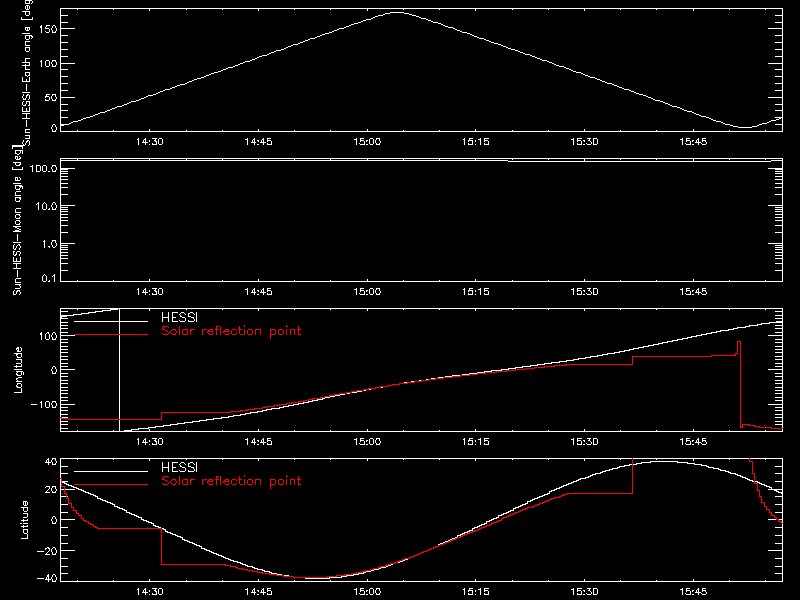Click white HESSI legend line in Longitude plot
The height and width of the screenshot is (600, 800).
click(111, 321)
